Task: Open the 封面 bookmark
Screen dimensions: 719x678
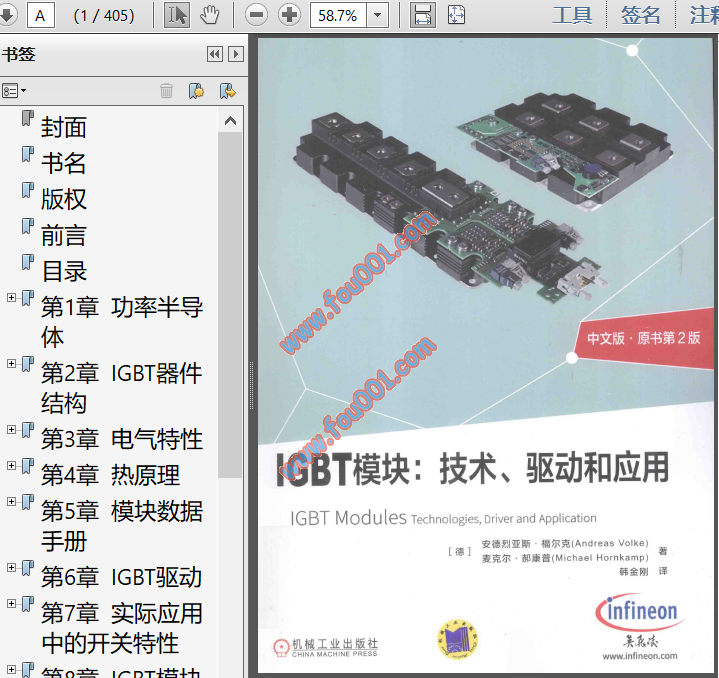Action: [x=64, y=127]
